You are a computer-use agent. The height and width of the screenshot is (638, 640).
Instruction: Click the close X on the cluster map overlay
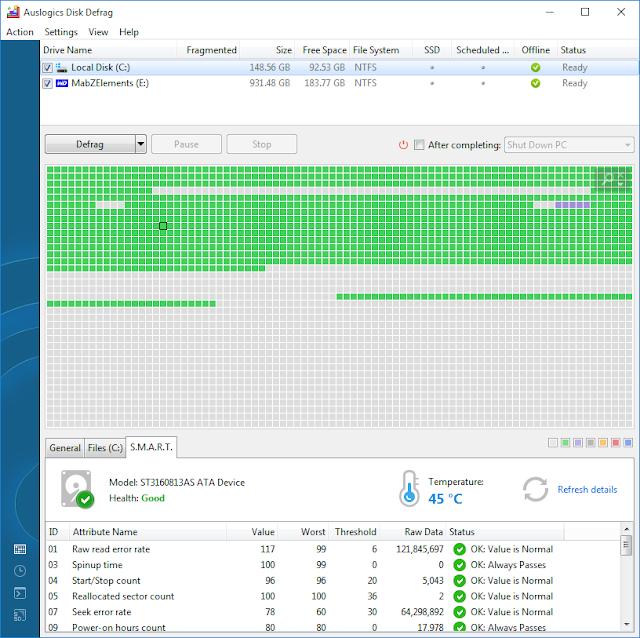[621, 175]
